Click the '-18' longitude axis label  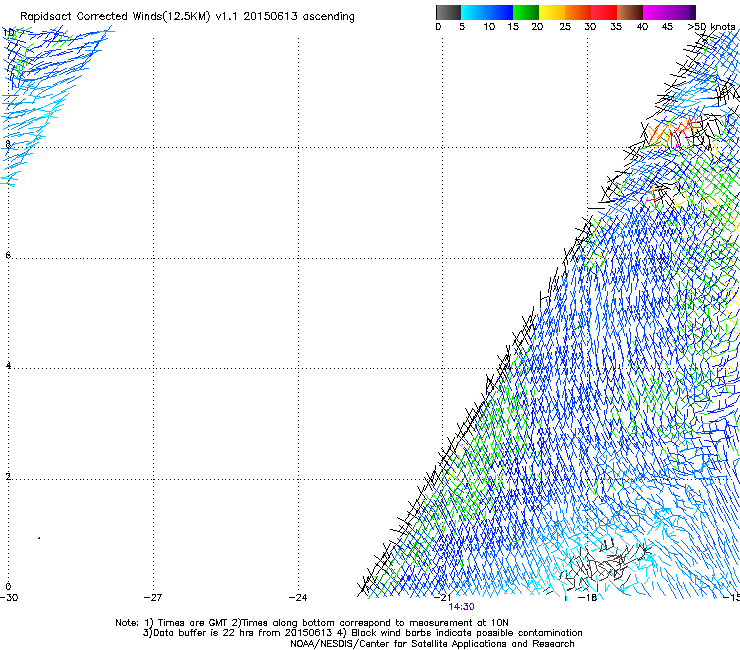pos(588,598)
